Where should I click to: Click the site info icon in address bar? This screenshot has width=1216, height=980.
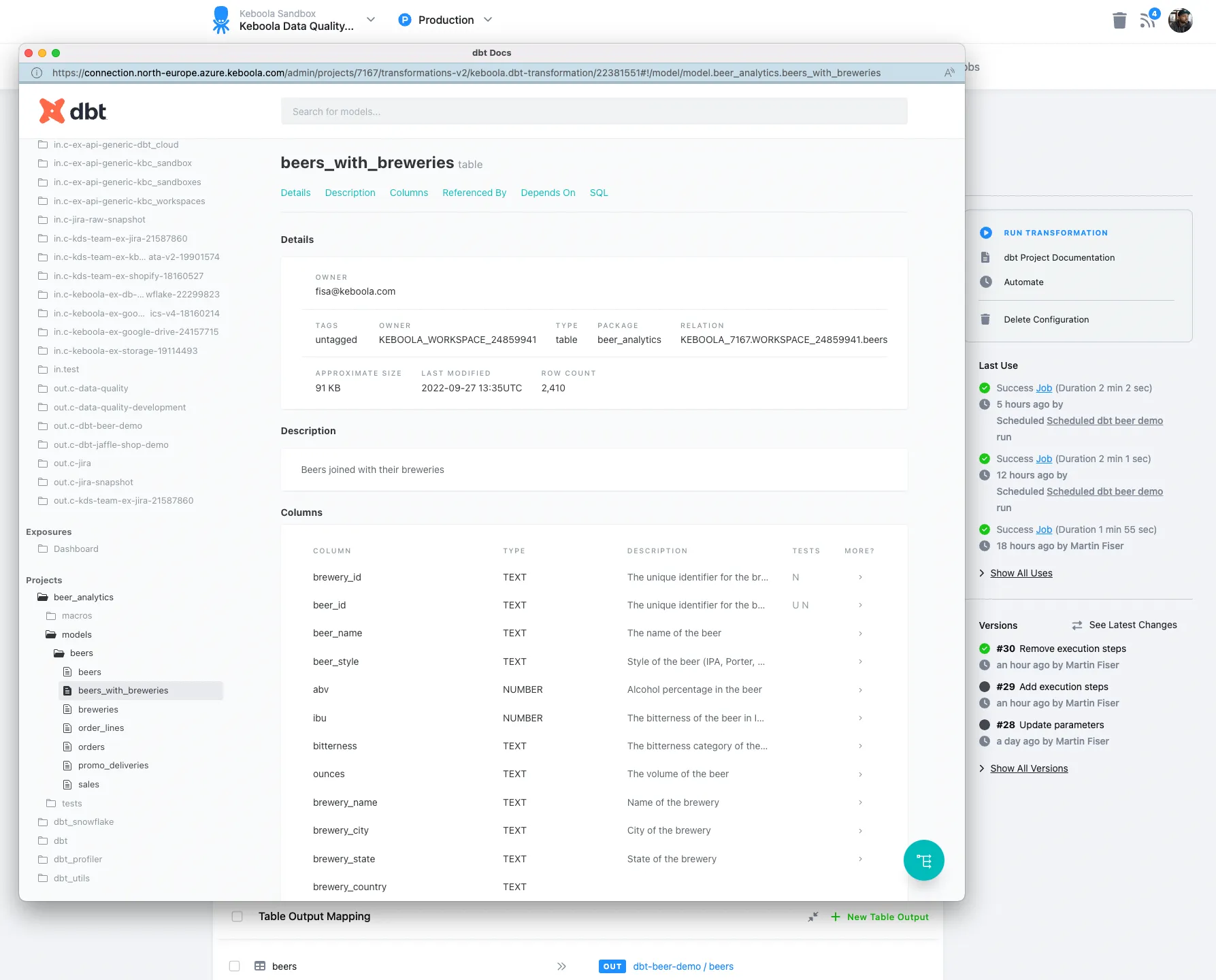(37, 73)
